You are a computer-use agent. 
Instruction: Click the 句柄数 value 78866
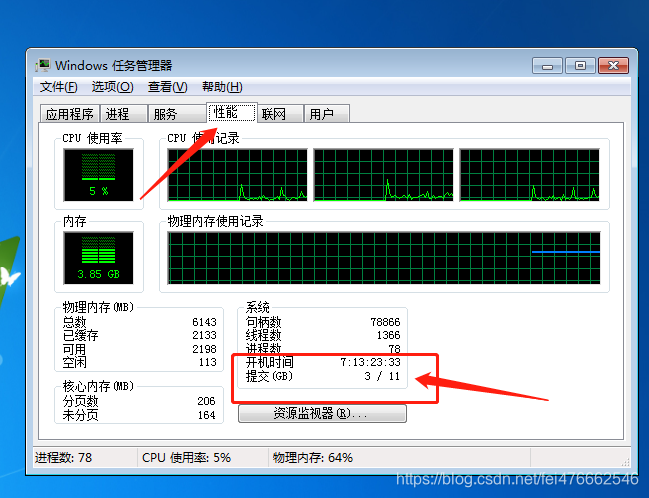pyautogui.click(x=385, y=322)
